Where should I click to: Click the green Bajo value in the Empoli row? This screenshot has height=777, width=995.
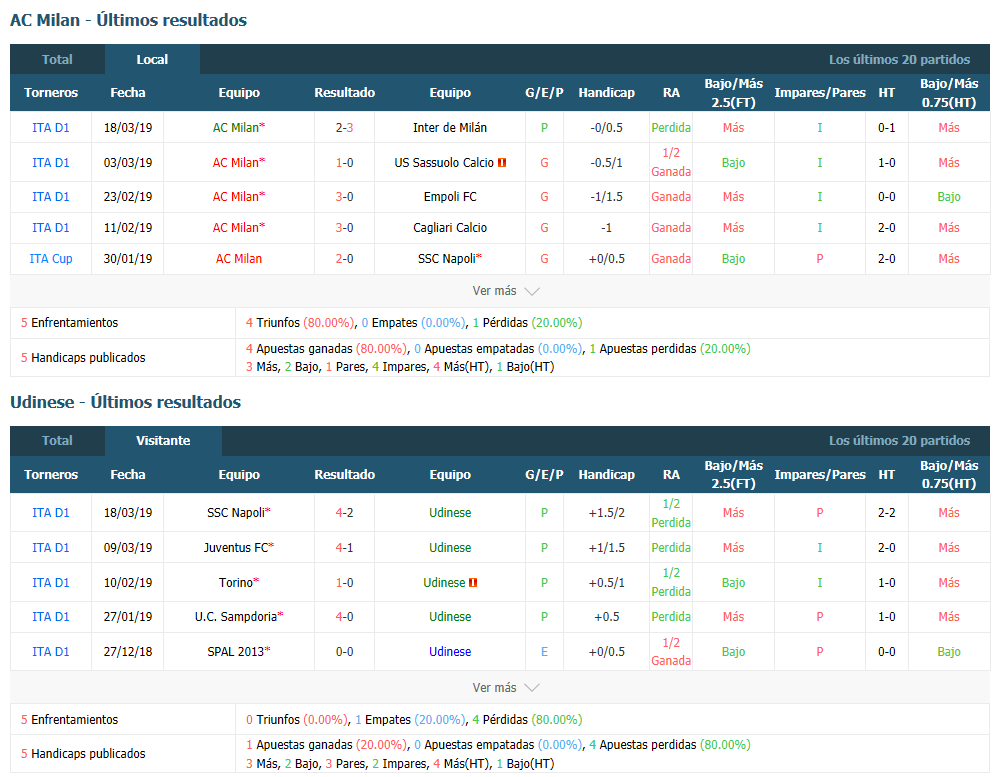coord(949,197)
